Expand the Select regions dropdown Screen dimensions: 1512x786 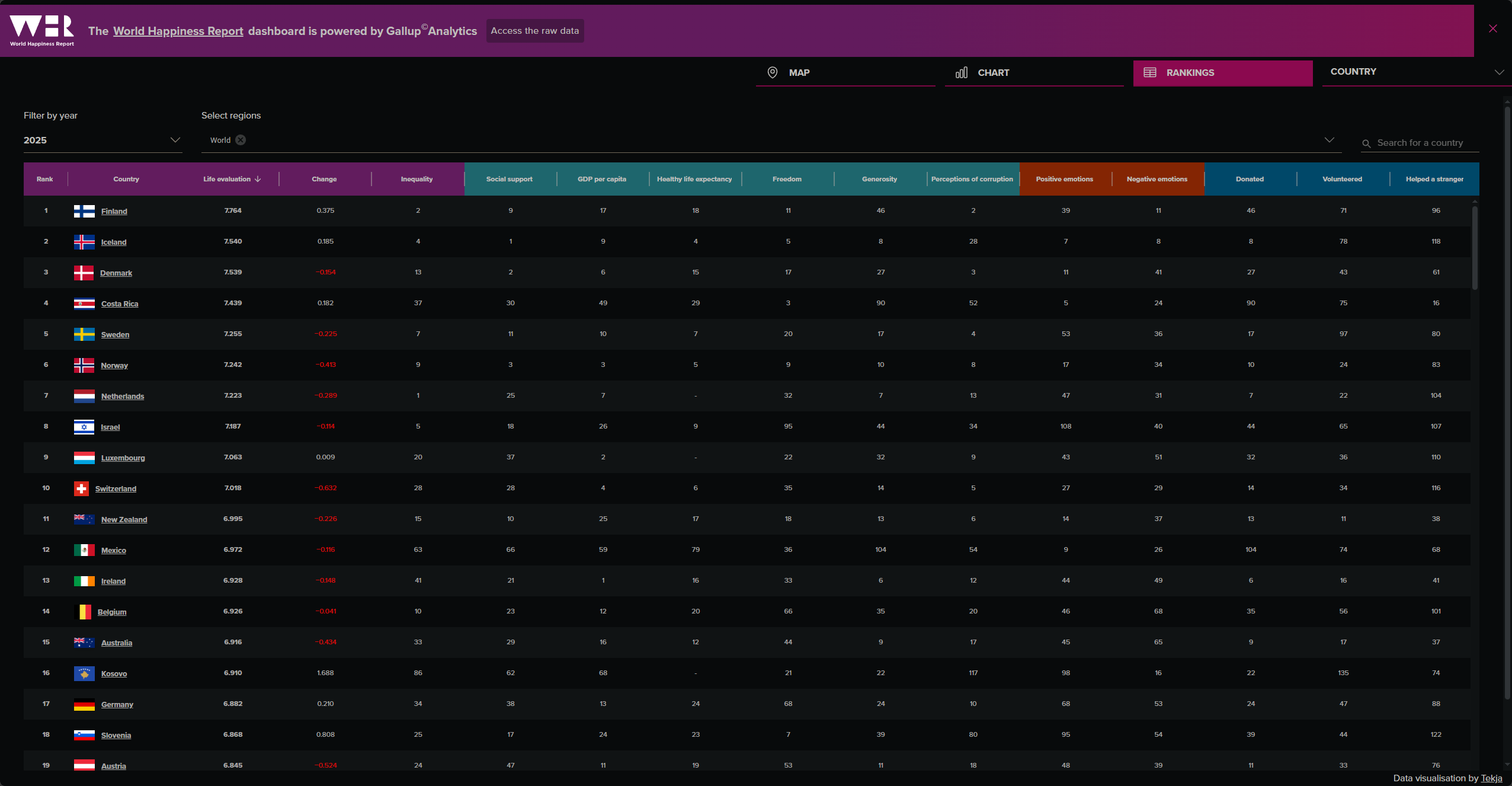pos(1329,140)
